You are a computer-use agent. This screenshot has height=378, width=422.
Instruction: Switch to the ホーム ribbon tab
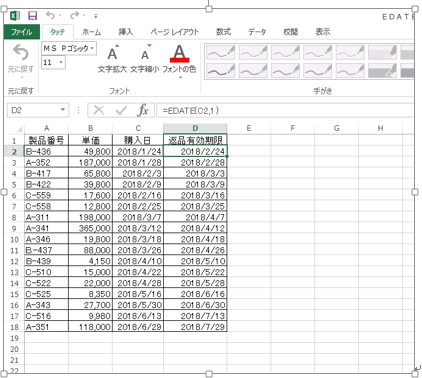point(91,32)
